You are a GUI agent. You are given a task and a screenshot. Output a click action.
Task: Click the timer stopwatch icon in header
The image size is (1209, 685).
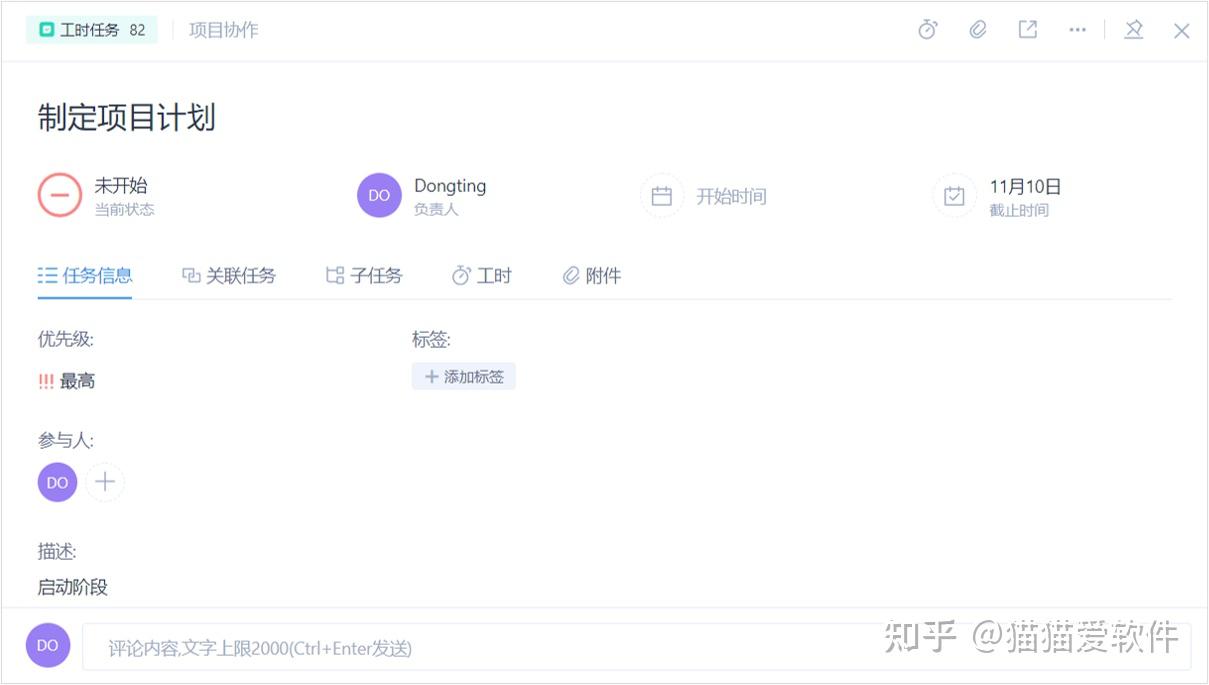tap(928, 30)
